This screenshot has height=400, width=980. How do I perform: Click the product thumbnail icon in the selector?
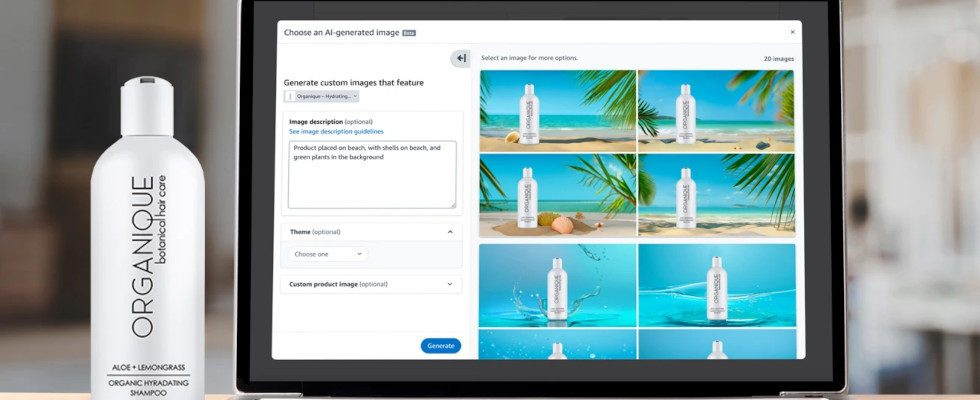click(290, 96)
